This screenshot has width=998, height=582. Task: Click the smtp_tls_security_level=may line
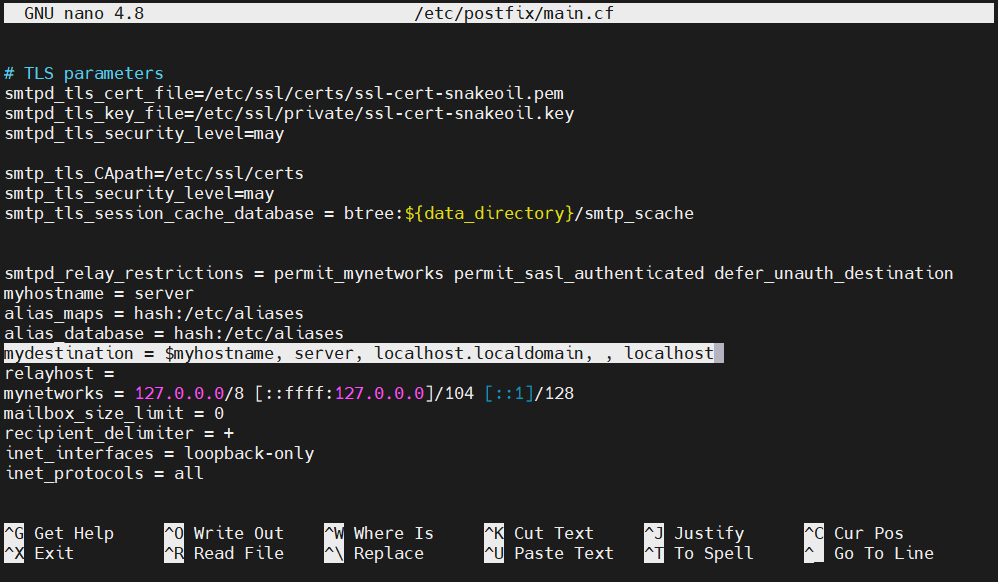tap(139, 194)
